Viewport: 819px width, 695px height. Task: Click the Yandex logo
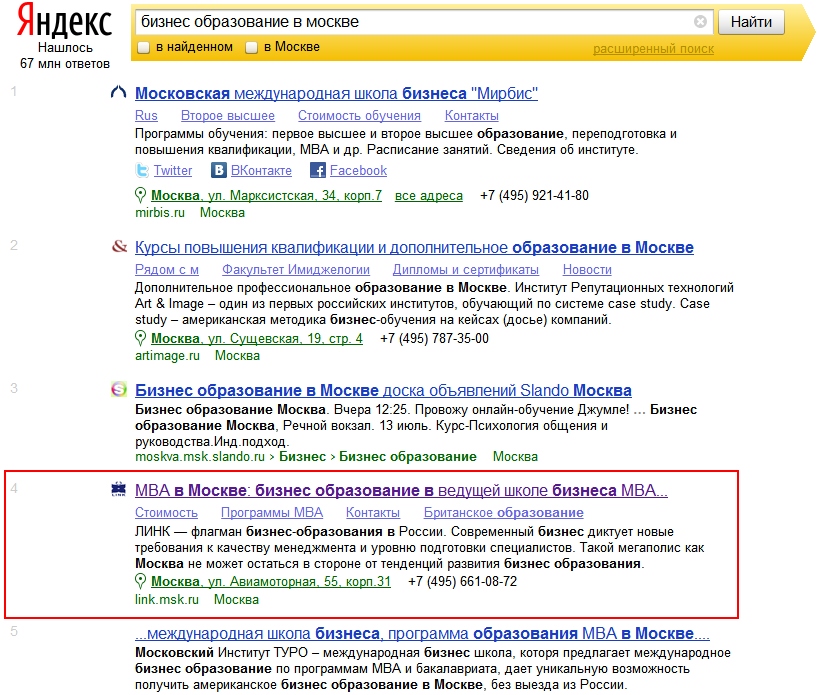(x=64, y=21)
